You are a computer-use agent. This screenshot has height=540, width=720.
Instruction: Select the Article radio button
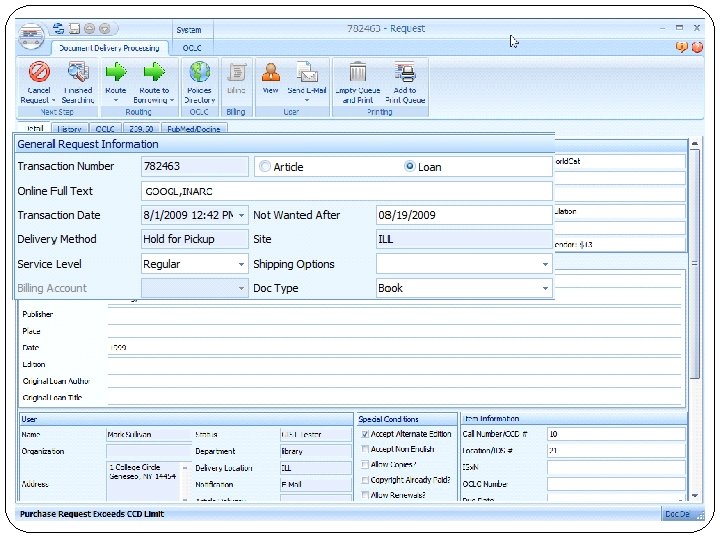tap(265, 167)
